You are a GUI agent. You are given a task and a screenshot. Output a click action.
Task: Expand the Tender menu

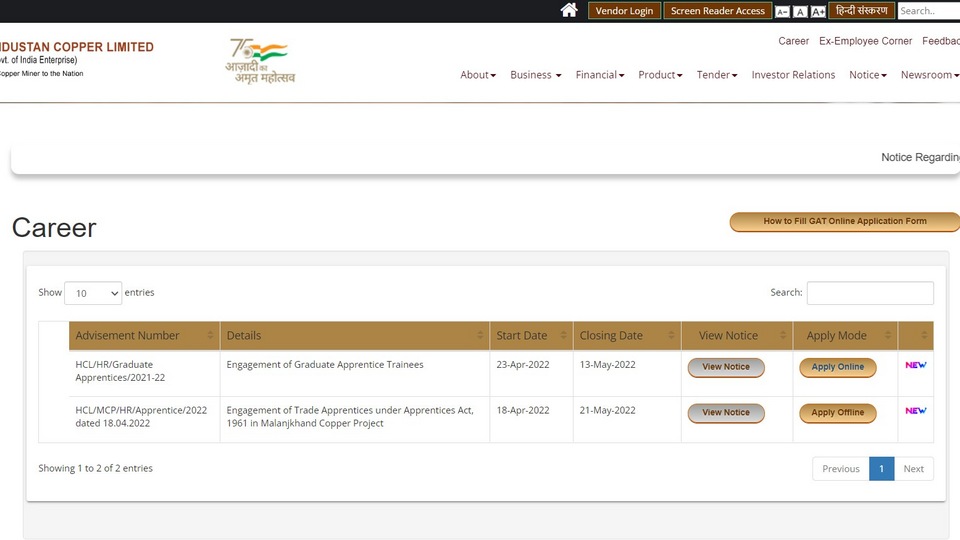pos(717,75)
